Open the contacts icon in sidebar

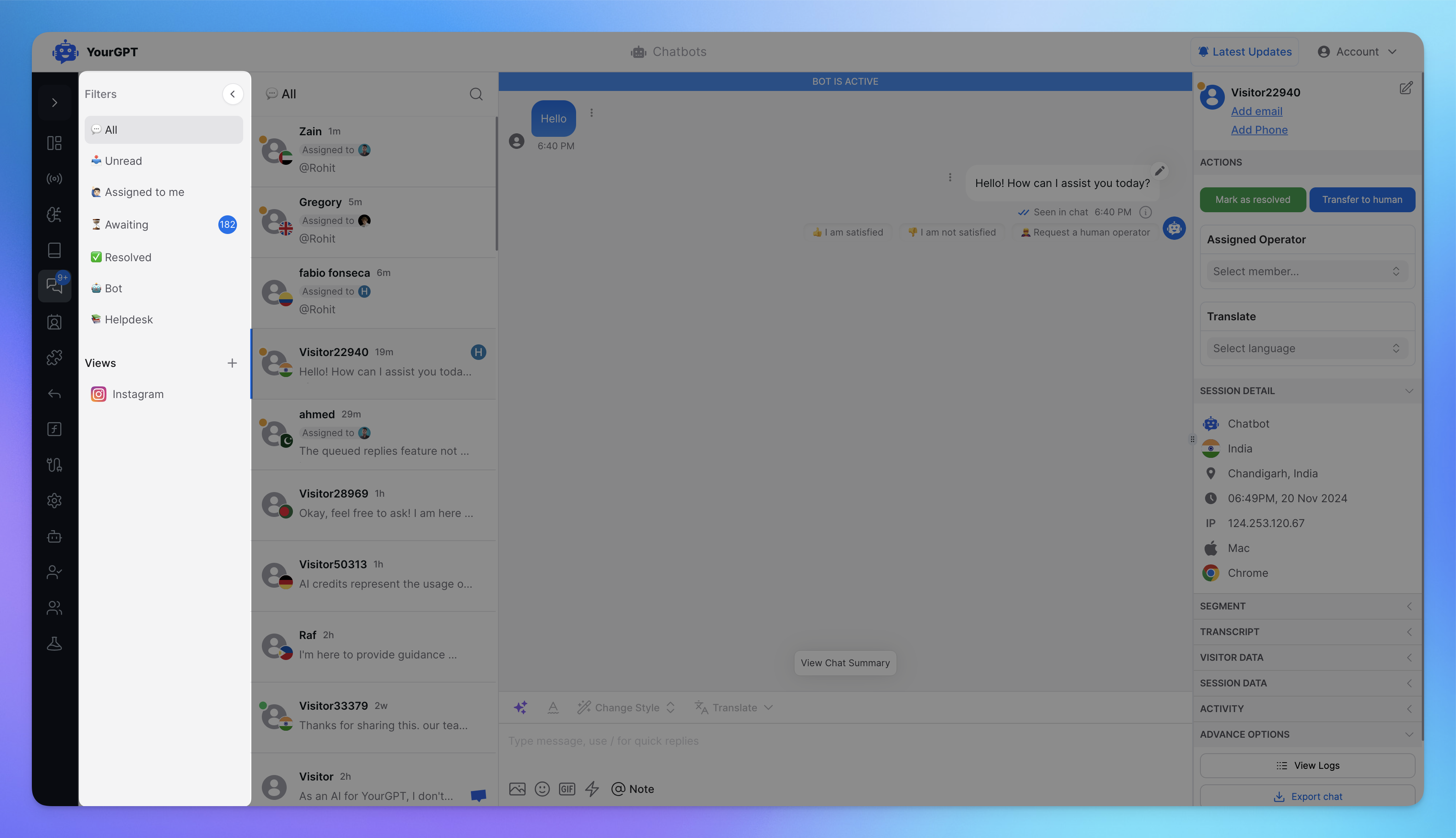point(55,322)
